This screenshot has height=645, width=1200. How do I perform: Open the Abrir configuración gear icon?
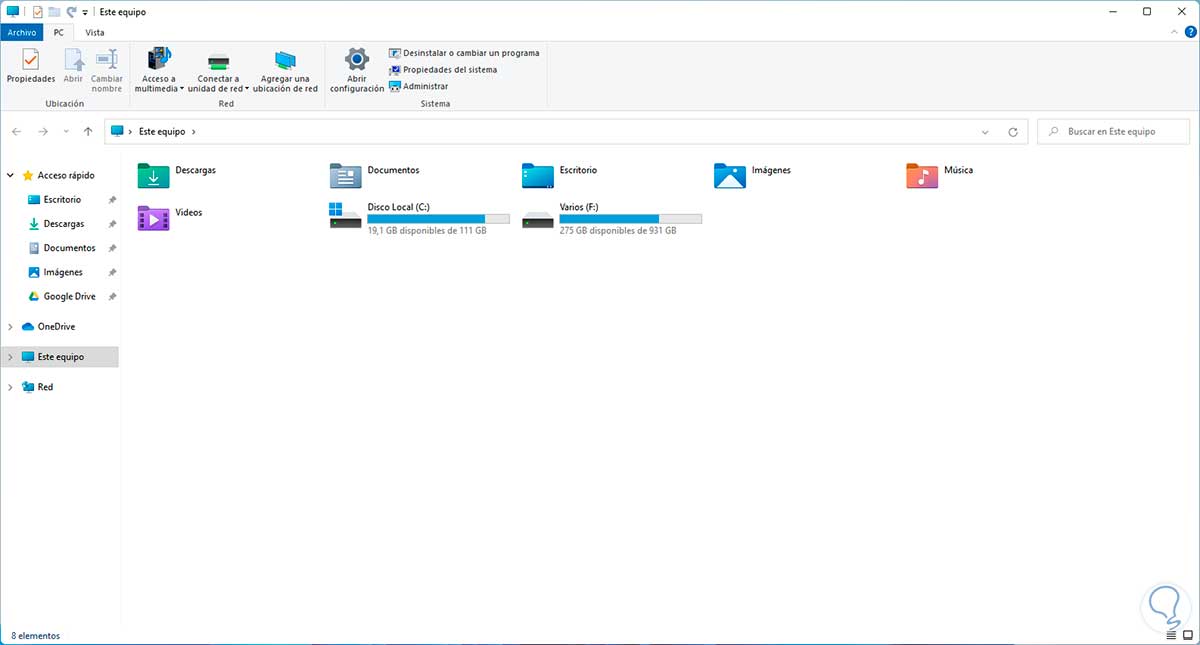click(x=357, y=69)
